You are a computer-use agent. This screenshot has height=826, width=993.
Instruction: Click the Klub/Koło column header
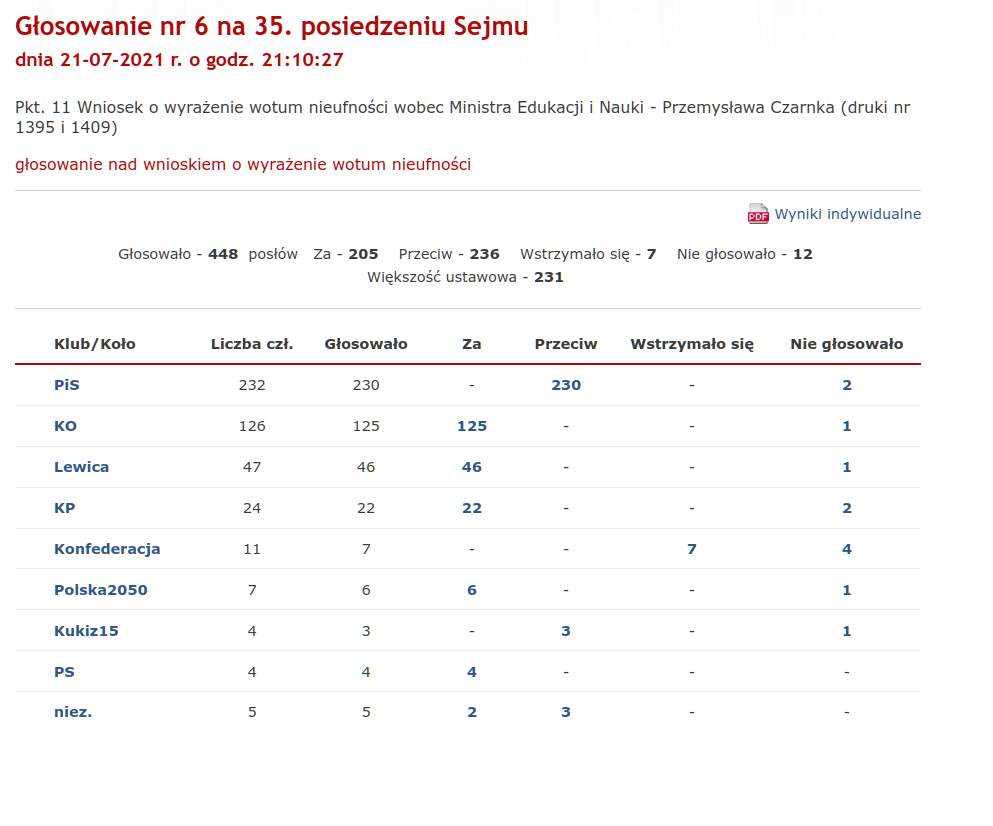(95, 344)
